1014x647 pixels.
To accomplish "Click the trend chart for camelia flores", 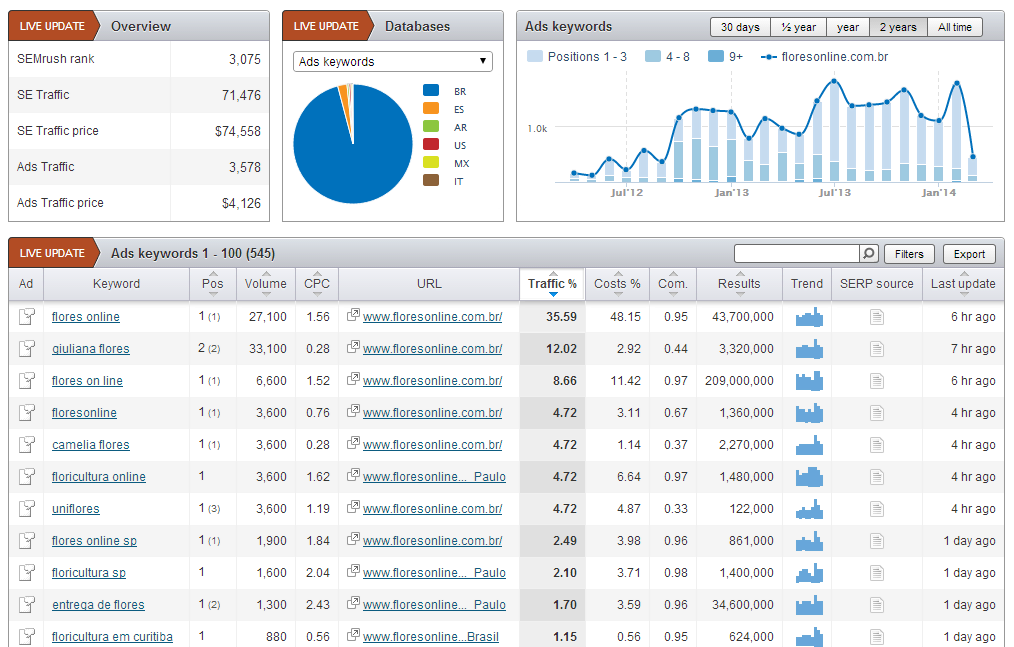I will point(808,445).
